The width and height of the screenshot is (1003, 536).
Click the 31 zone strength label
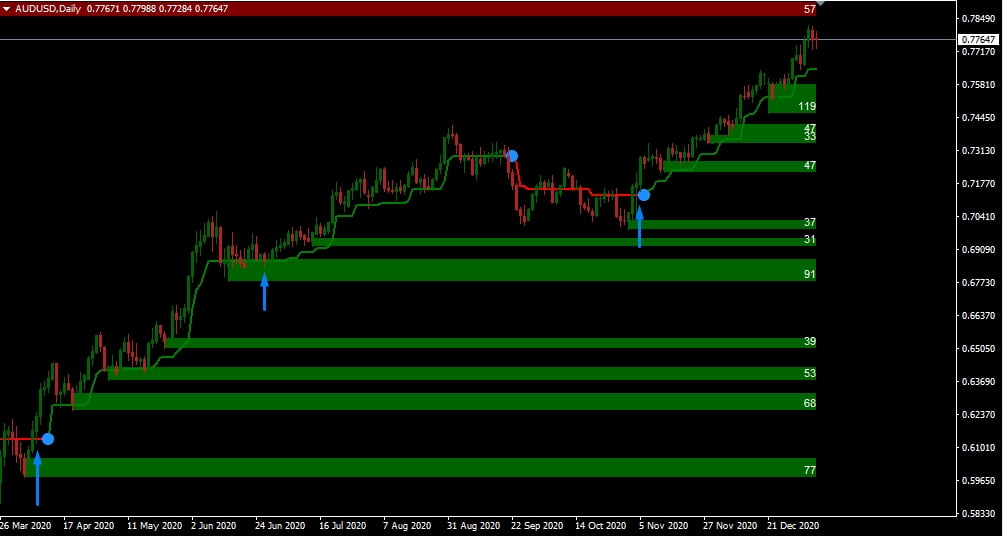pyautogui.click(x=810, y=240)
